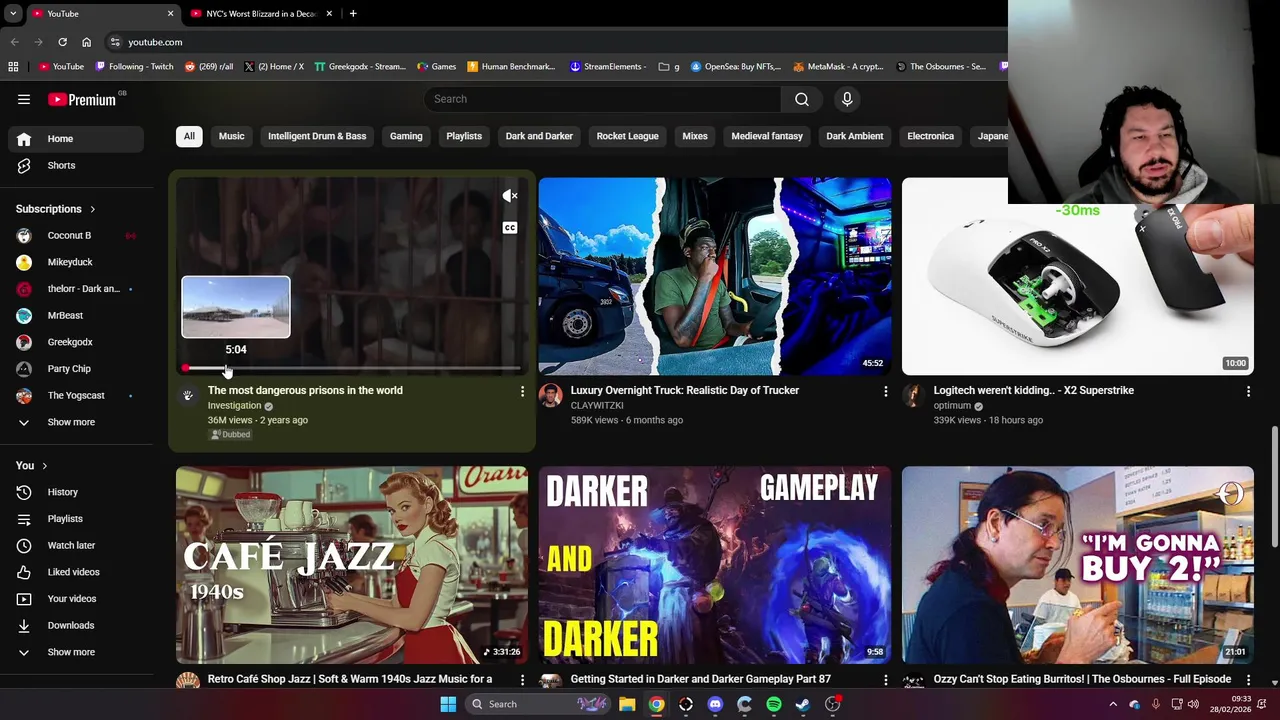Go to Home in sidebar
This screenshot has height=720, width=1280.
tap(76, 139)
